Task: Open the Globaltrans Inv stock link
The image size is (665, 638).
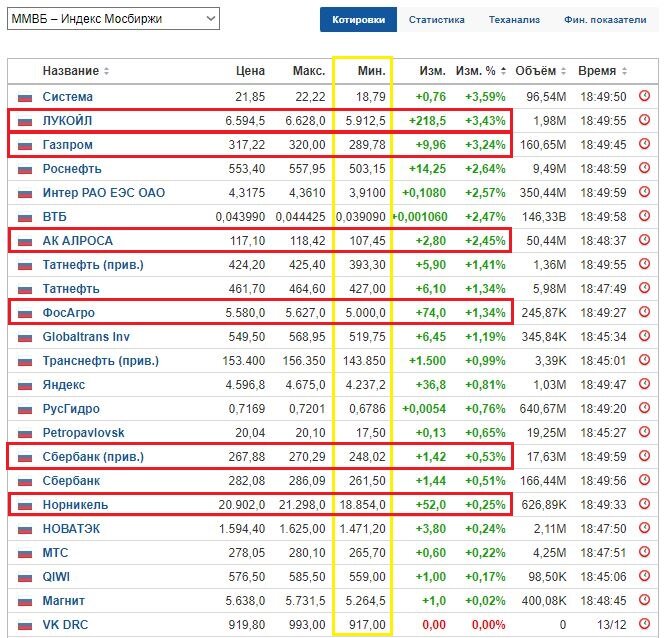Action: pyautogui.click(x=86, y=337)
